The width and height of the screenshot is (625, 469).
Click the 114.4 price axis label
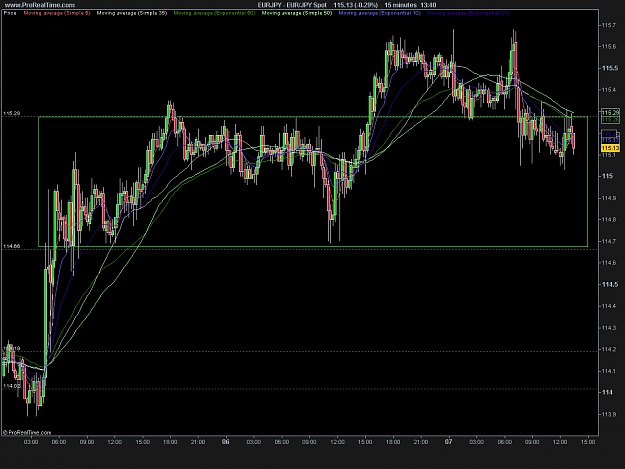[x=608, y=306]
